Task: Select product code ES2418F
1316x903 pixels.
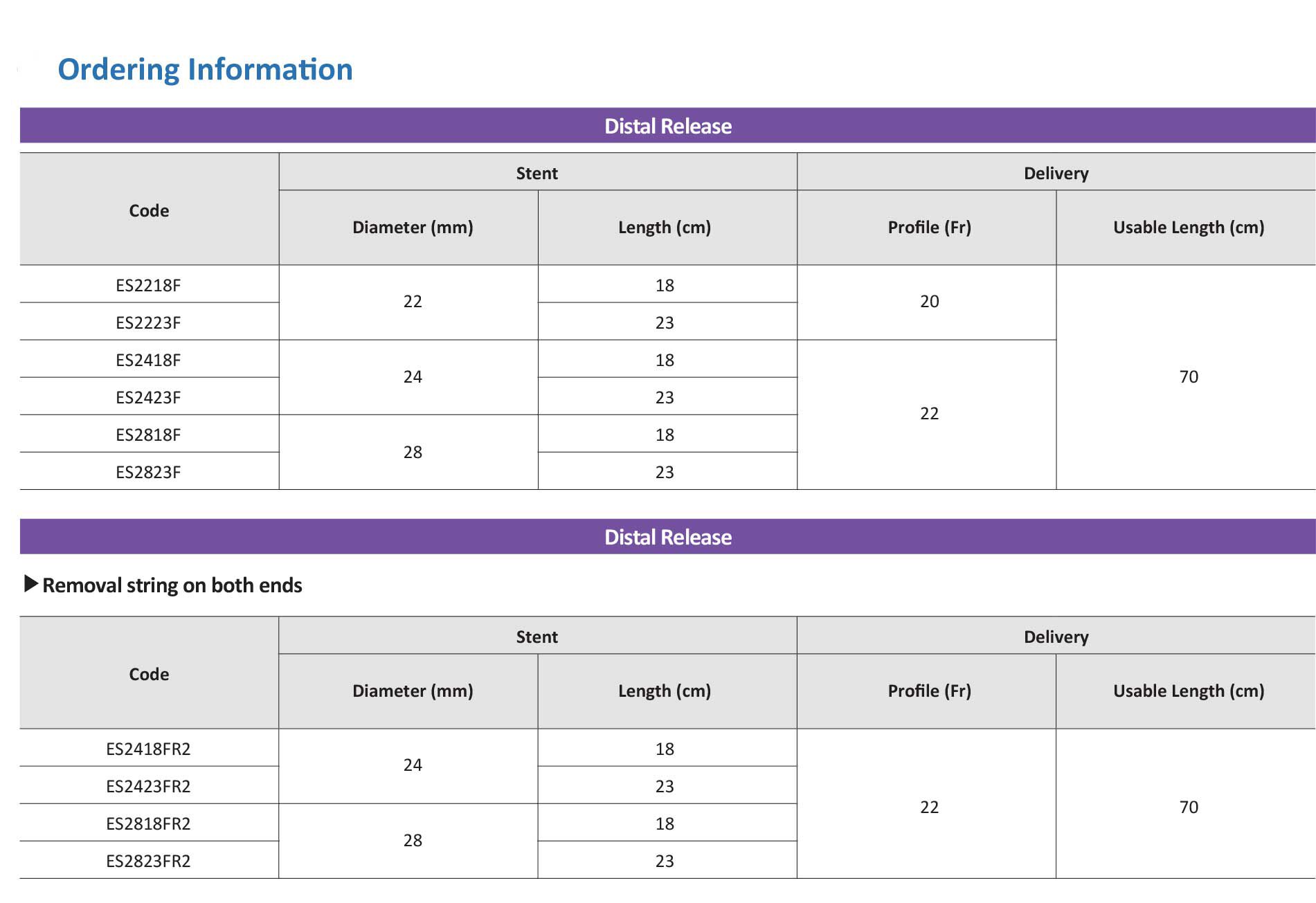Action: pos(148,360)
